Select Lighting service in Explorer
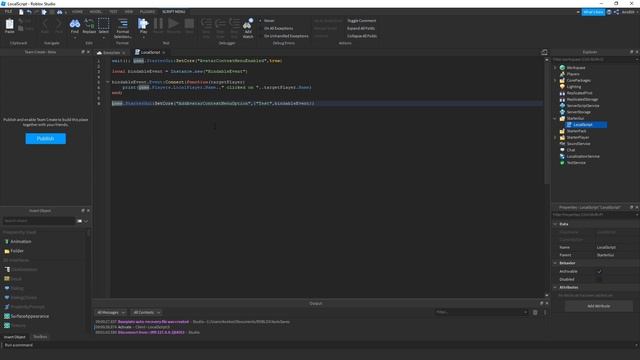 573,87
